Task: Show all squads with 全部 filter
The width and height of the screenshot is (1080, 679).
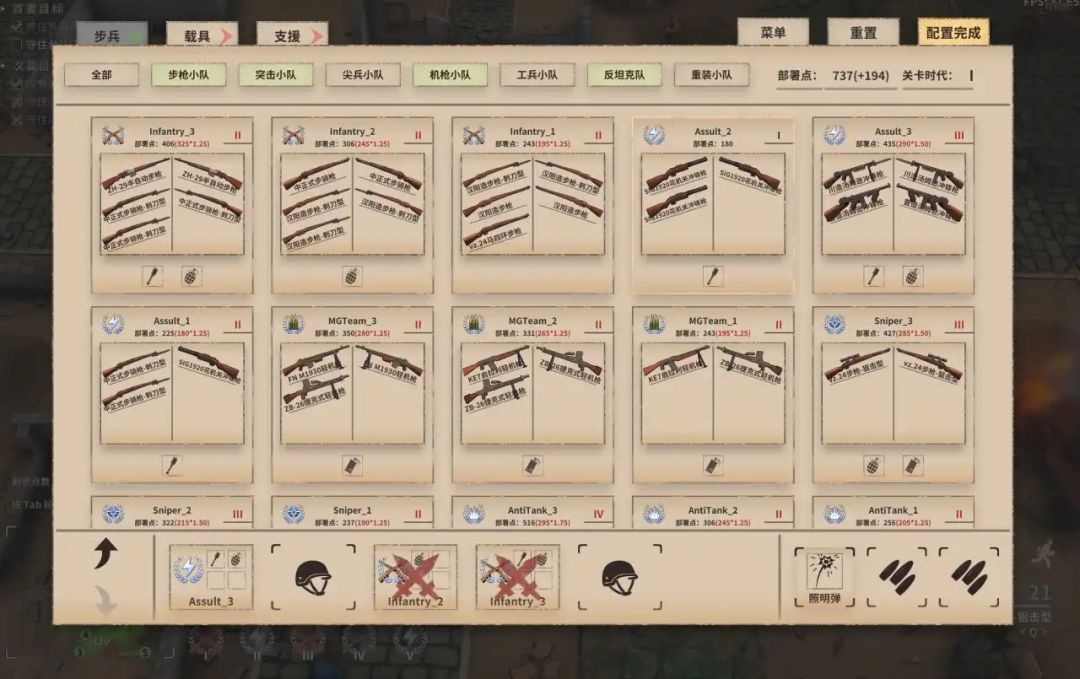Action: coord(101,74)
